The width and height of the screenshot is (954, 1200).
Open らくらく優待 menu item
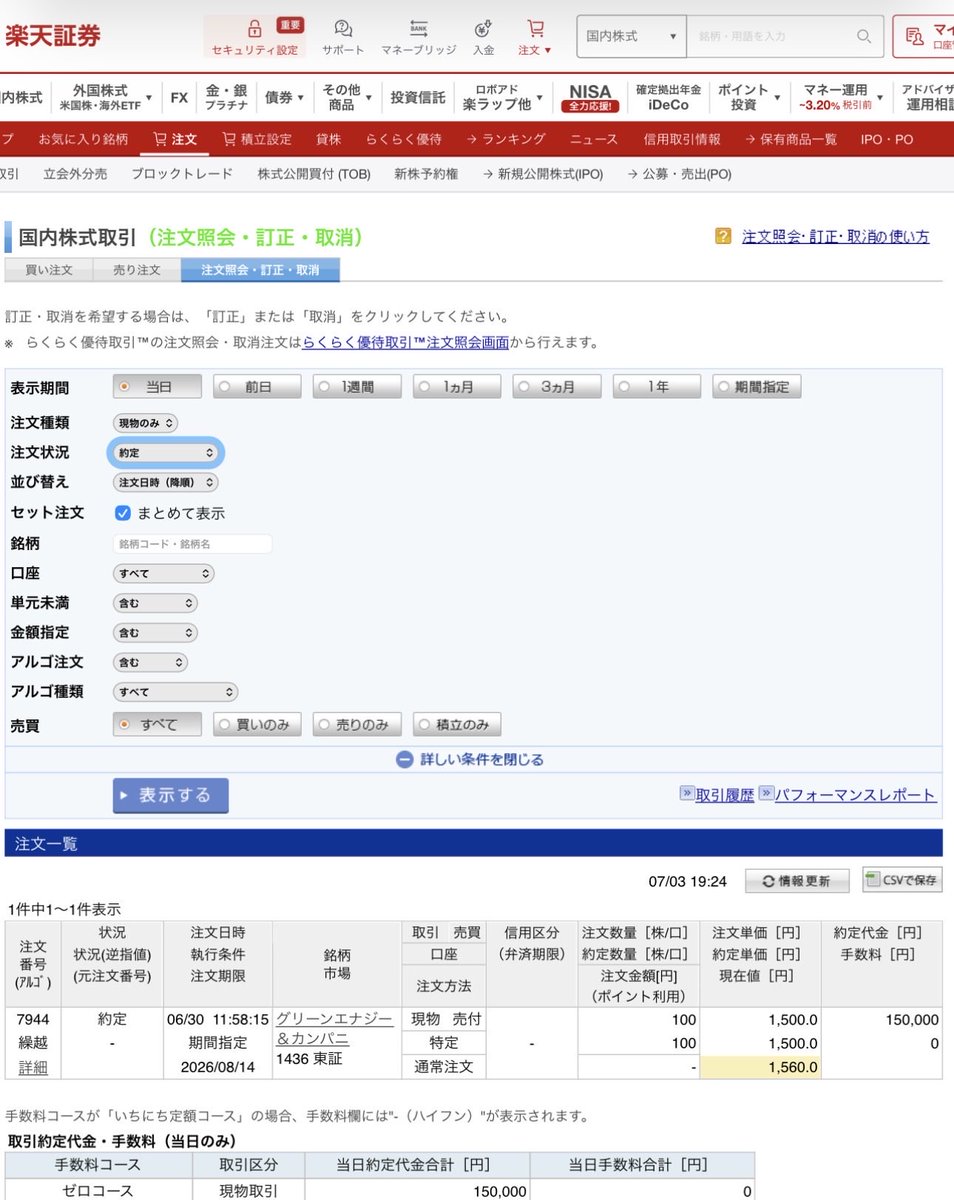[403, 139]
